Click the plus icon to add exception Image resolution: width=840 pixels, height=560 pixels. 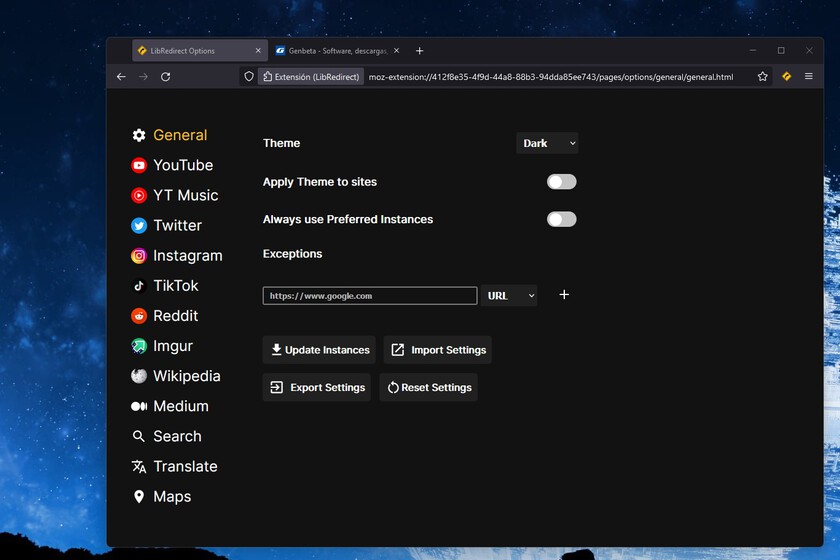click(x=564, y=295)
